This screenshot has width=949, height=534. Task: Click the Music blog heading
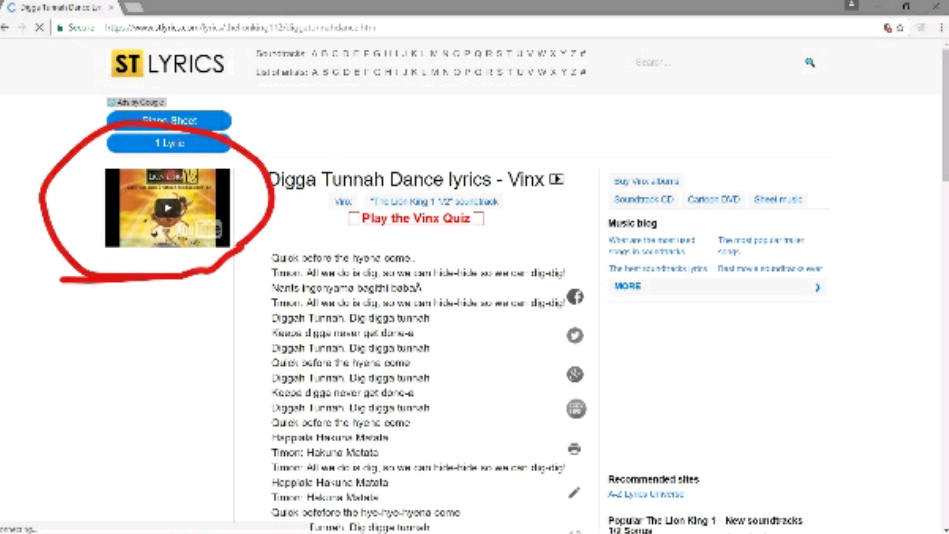point(632,223)
